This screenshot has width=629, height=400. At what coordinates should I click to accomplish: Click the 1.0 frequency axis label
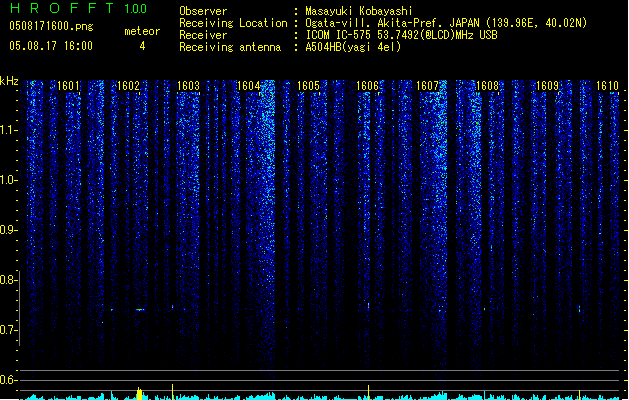[x=7, y=180]
